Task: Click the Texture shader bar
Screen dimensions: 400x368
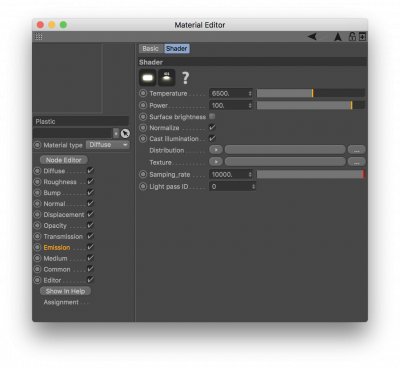Action: pyautogui.click(x=285, y=162)
